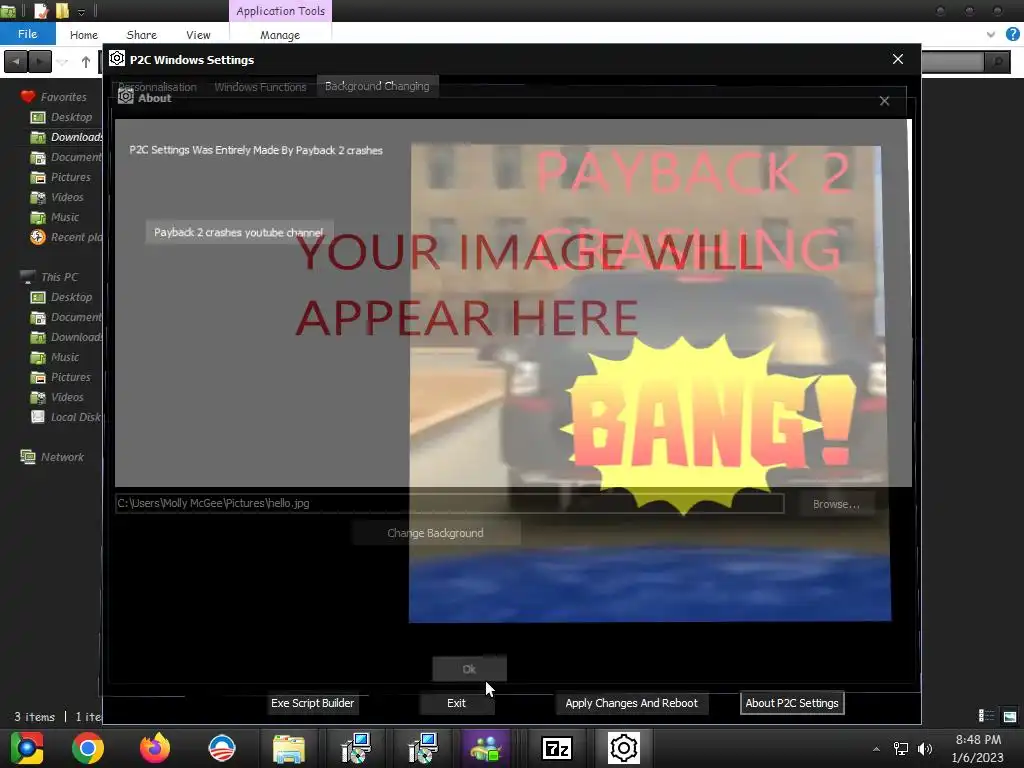Open the messenger people icon on taskbar
The height and width of the screenshot is (768, 1024).
click(486, 748)
